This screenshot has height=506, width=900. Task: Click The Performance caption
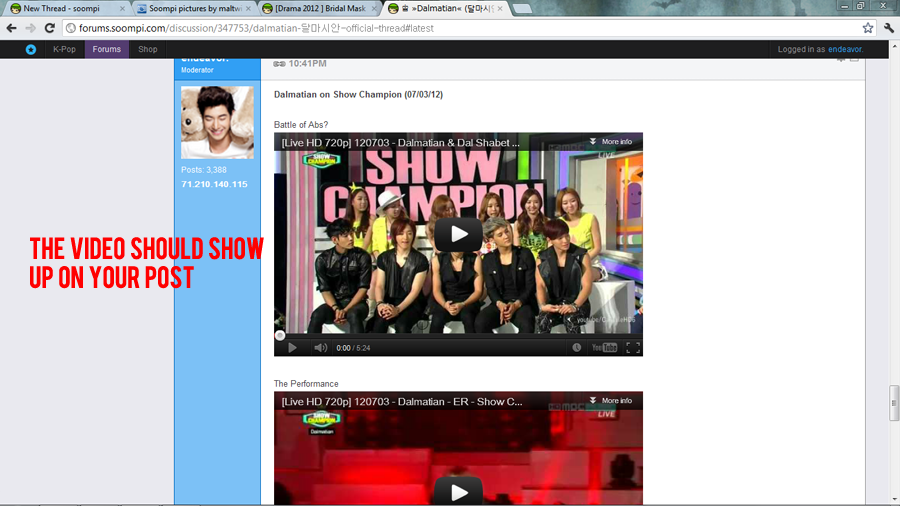coord(306,384)
